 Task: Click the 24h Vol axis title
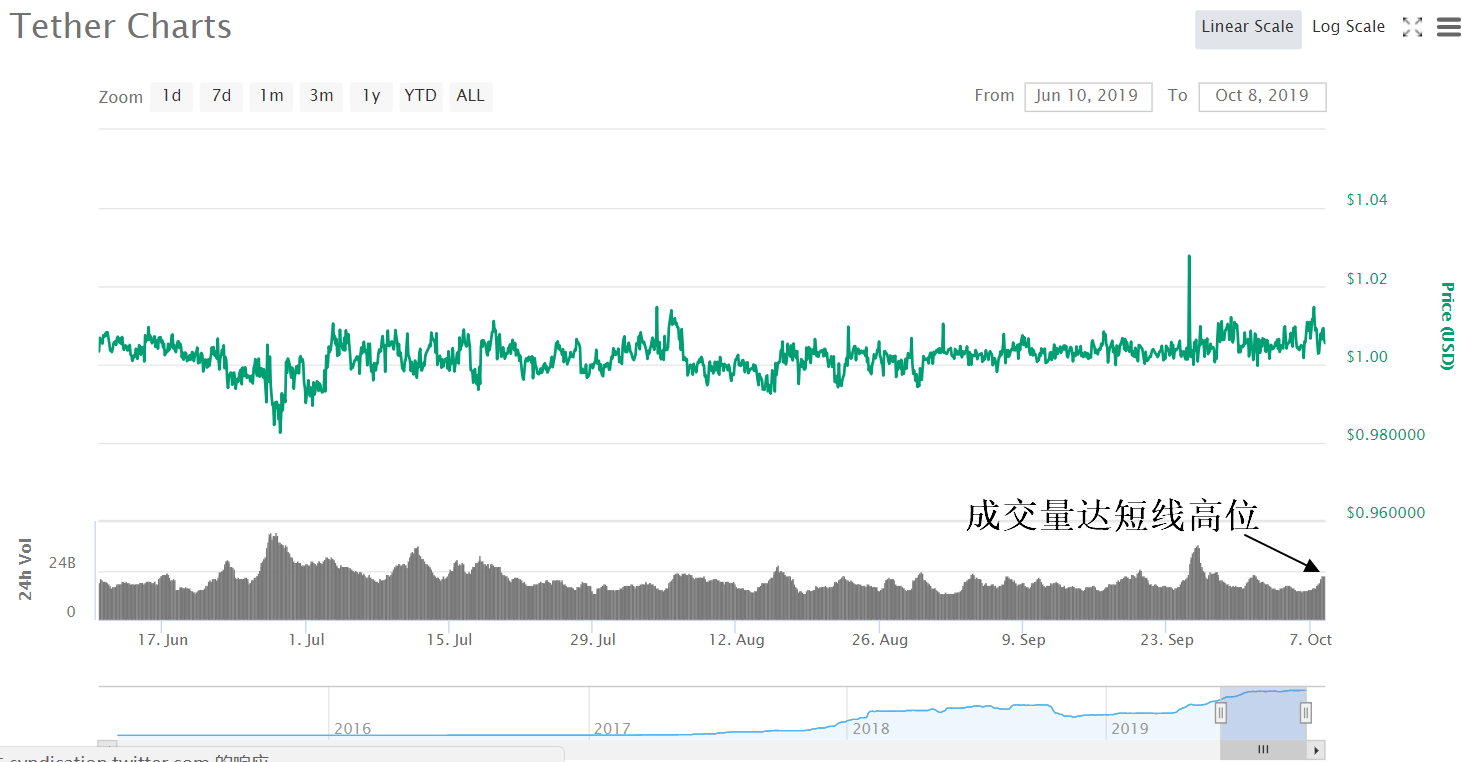pos(26,569)
